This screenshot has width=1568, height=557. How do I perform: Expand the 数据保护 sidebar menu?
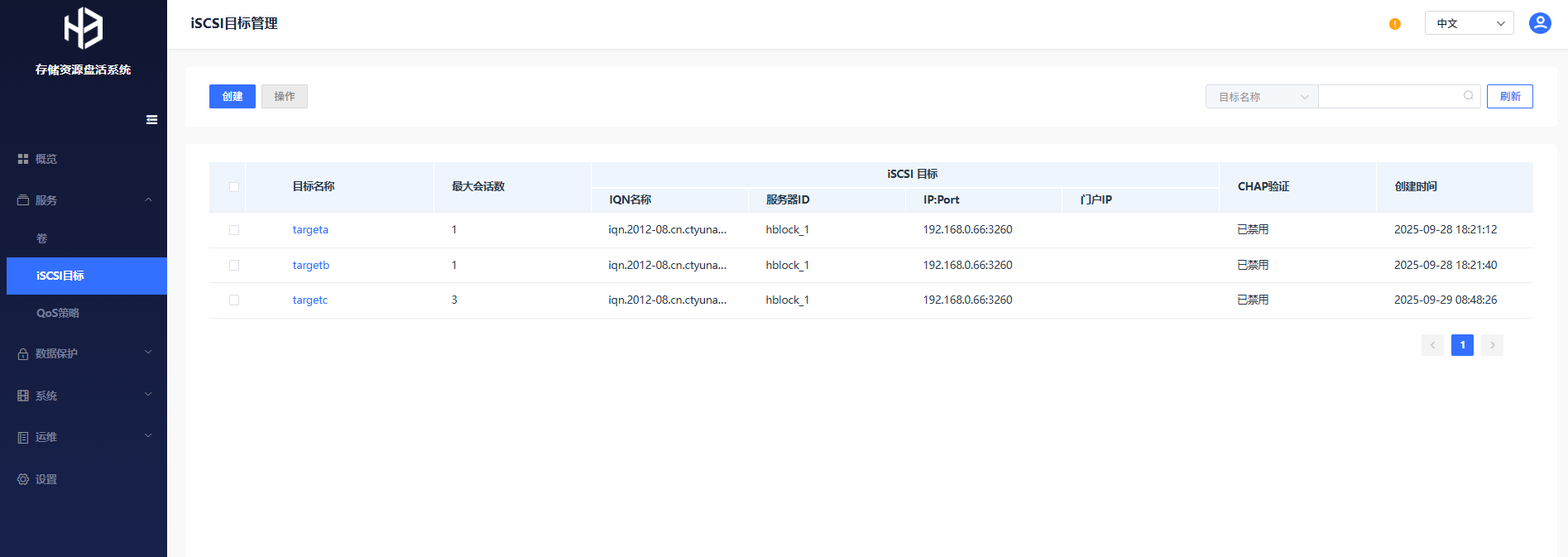pos(83,353)
